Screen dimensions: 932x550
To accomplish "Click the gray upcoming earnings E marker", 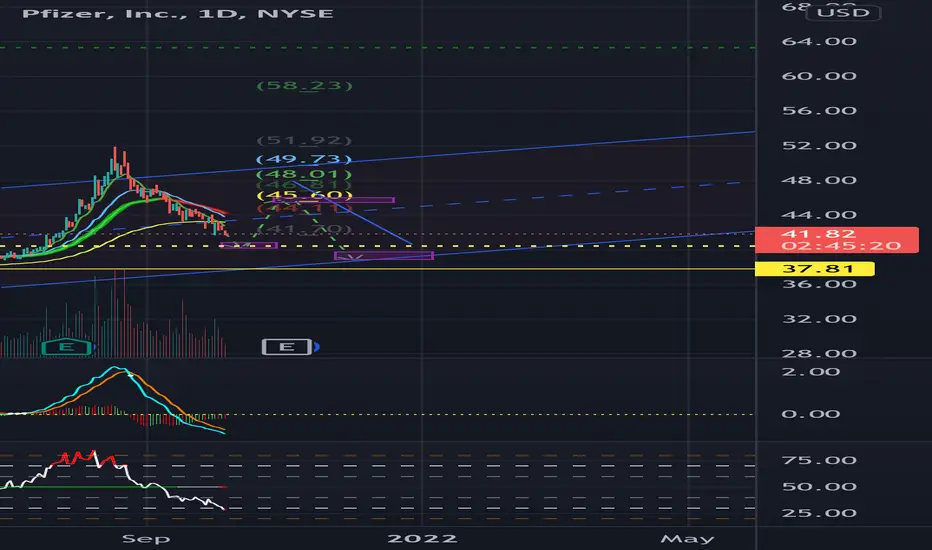I will (x=288, y=347).
